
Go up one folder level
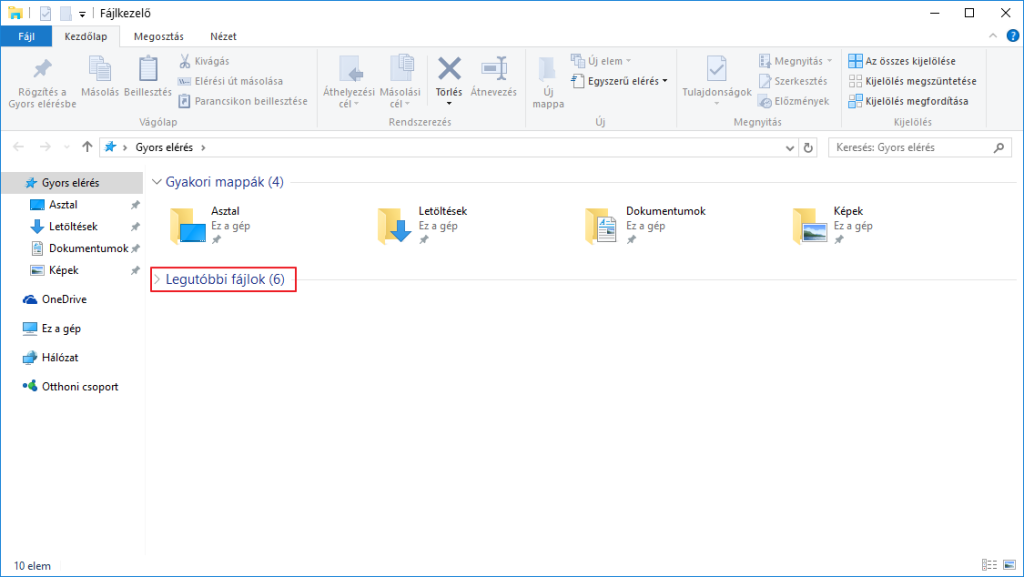tap(87, 147)
